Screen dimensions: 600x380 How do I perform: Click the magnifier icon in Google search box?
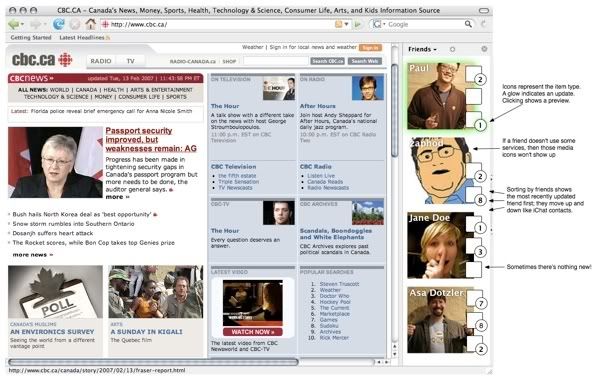click(x=468, y=24)
